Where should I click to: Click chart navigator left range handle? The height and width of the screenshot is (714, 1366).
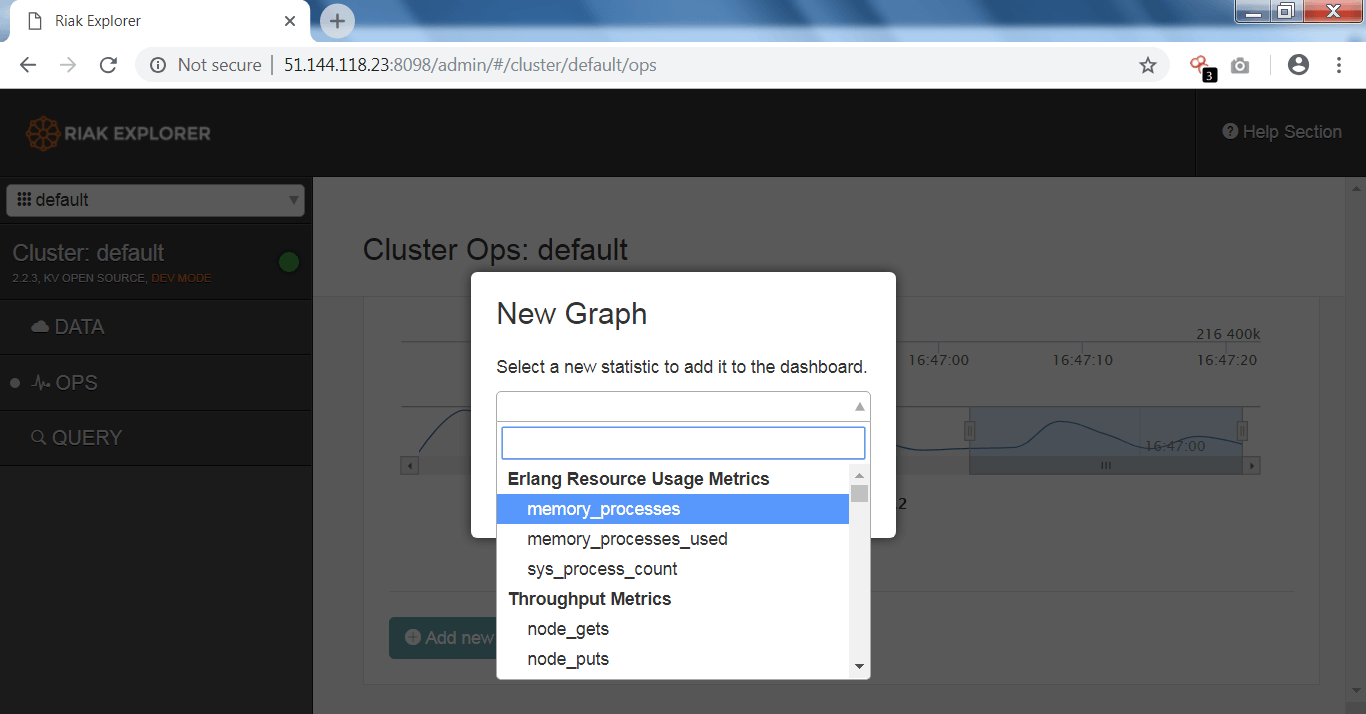[x=969, y=431]
